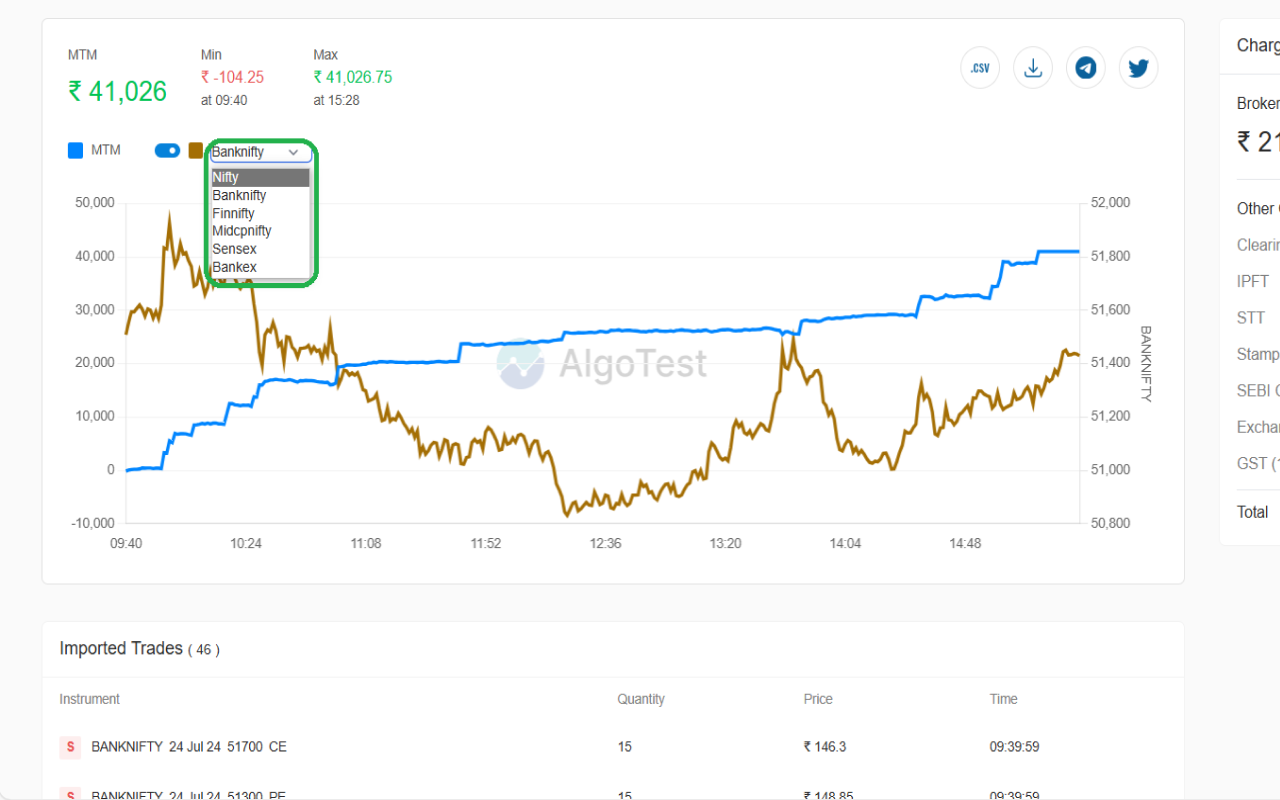
Task: Click the STT charge label
Action: coord(1251,318)
